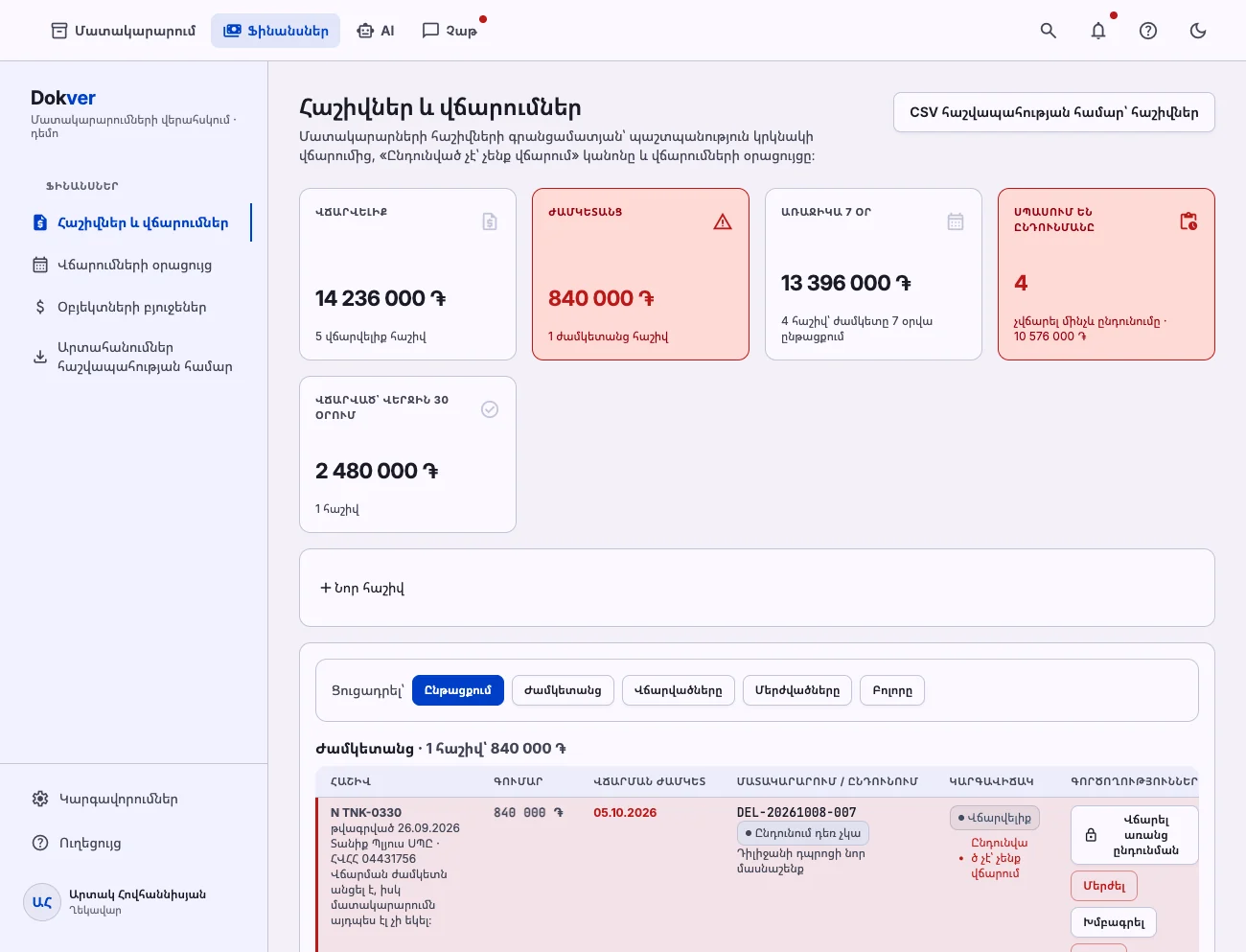The height and width of the screenshot is (952, 1246).
Task: Click the Ընդունում դեռ չկա status chip
Action: [x=803, y=833]
